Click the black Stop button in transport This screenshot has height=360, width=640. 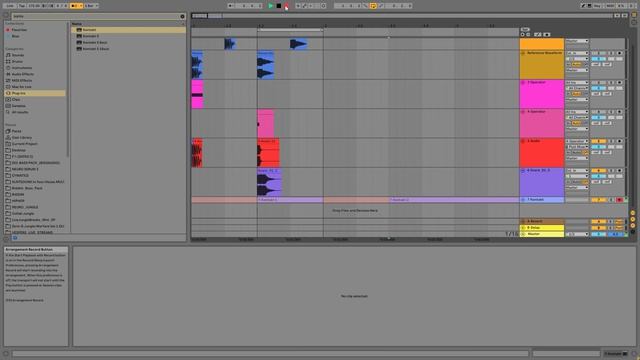pyautogui.click(x=279, y=6)
